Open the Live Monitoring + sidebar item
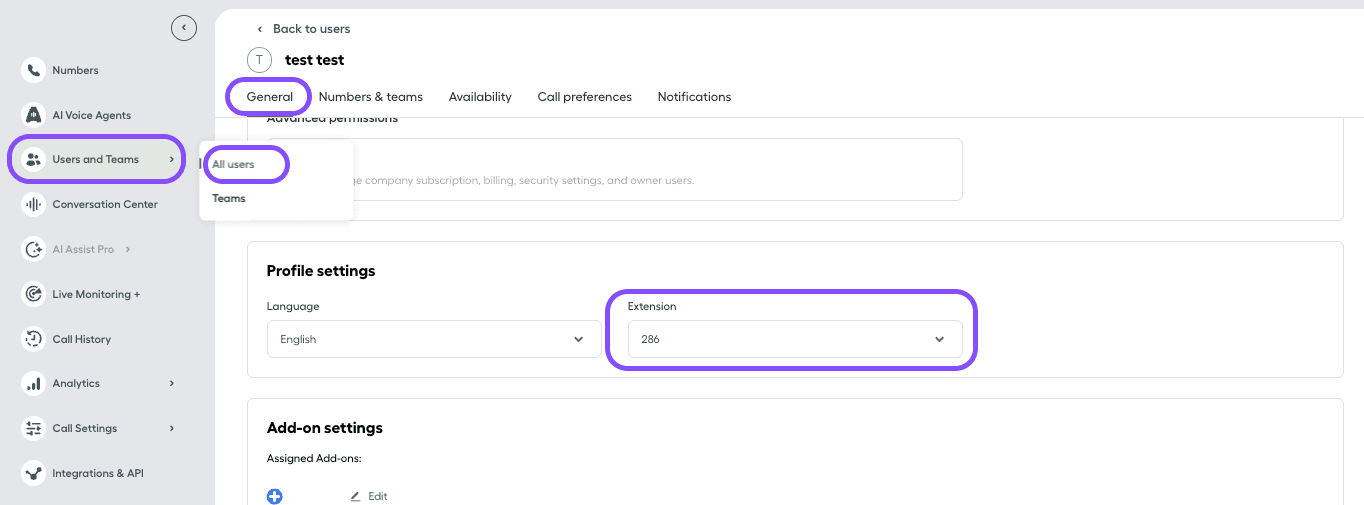This screenshot has height=505, width=1364. (96, 294)
